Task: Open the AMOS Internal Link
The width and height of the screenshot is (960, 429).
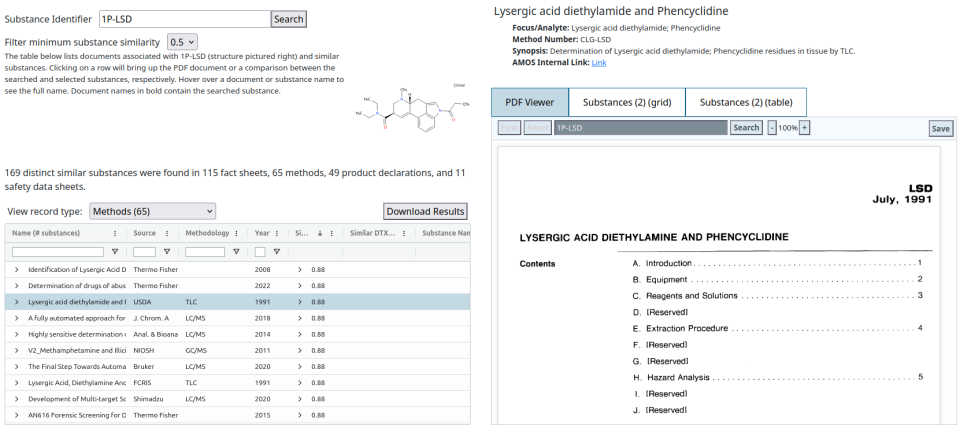Action: 599,62
